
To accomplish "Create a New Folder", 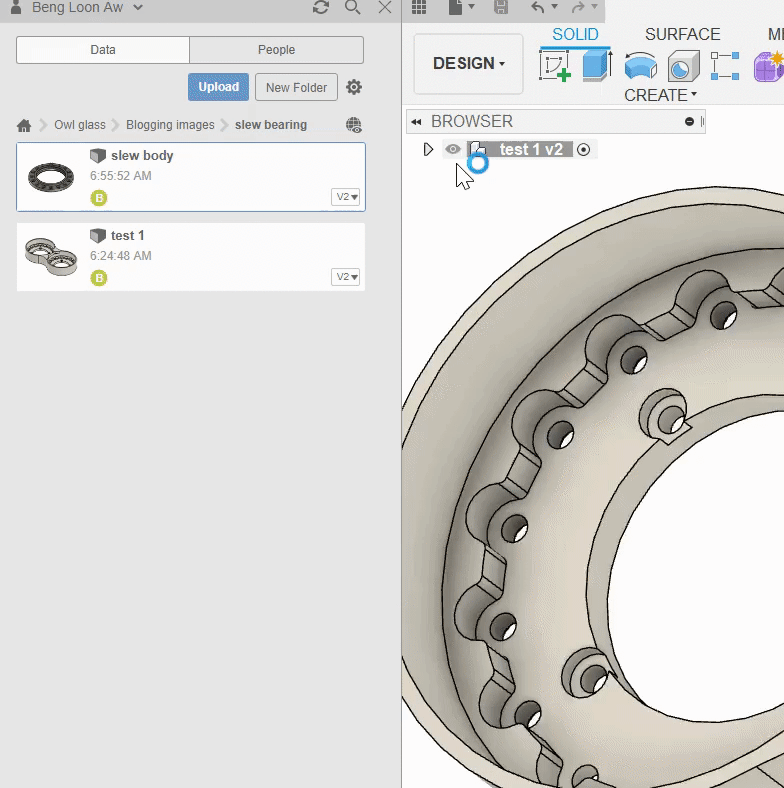I will (297, 87).
